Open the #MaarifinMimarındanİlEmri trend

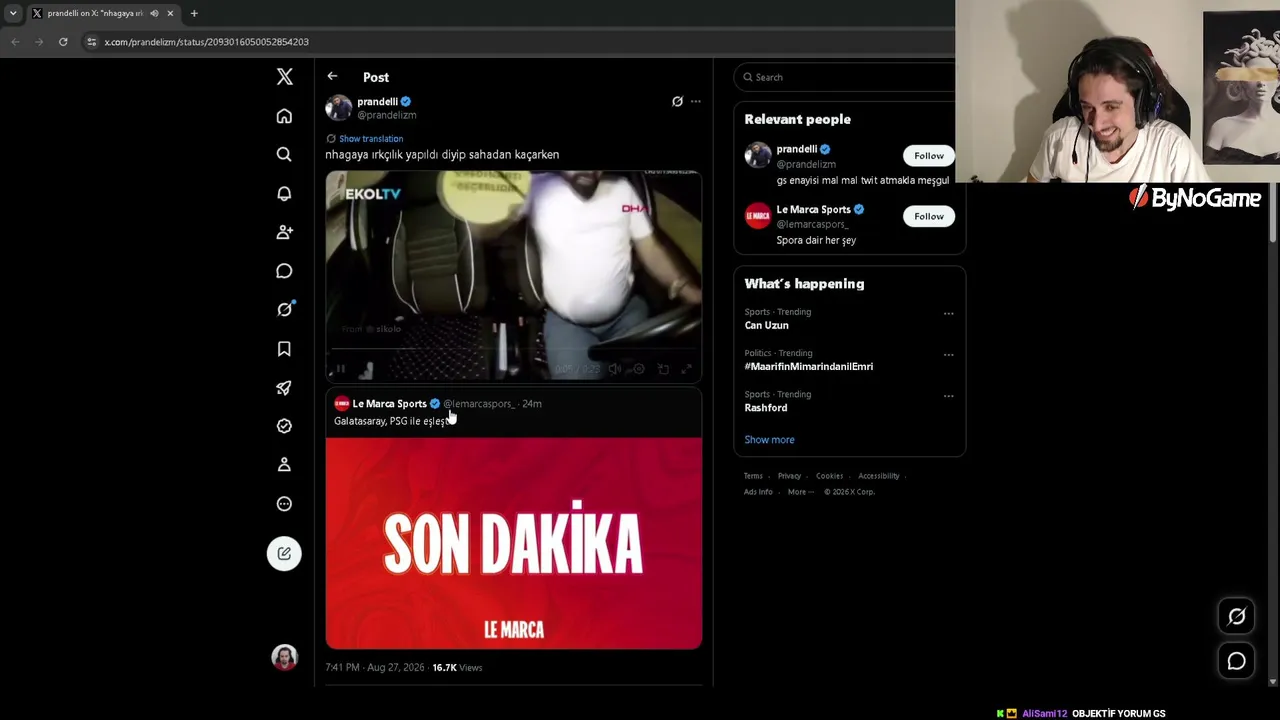809,366
